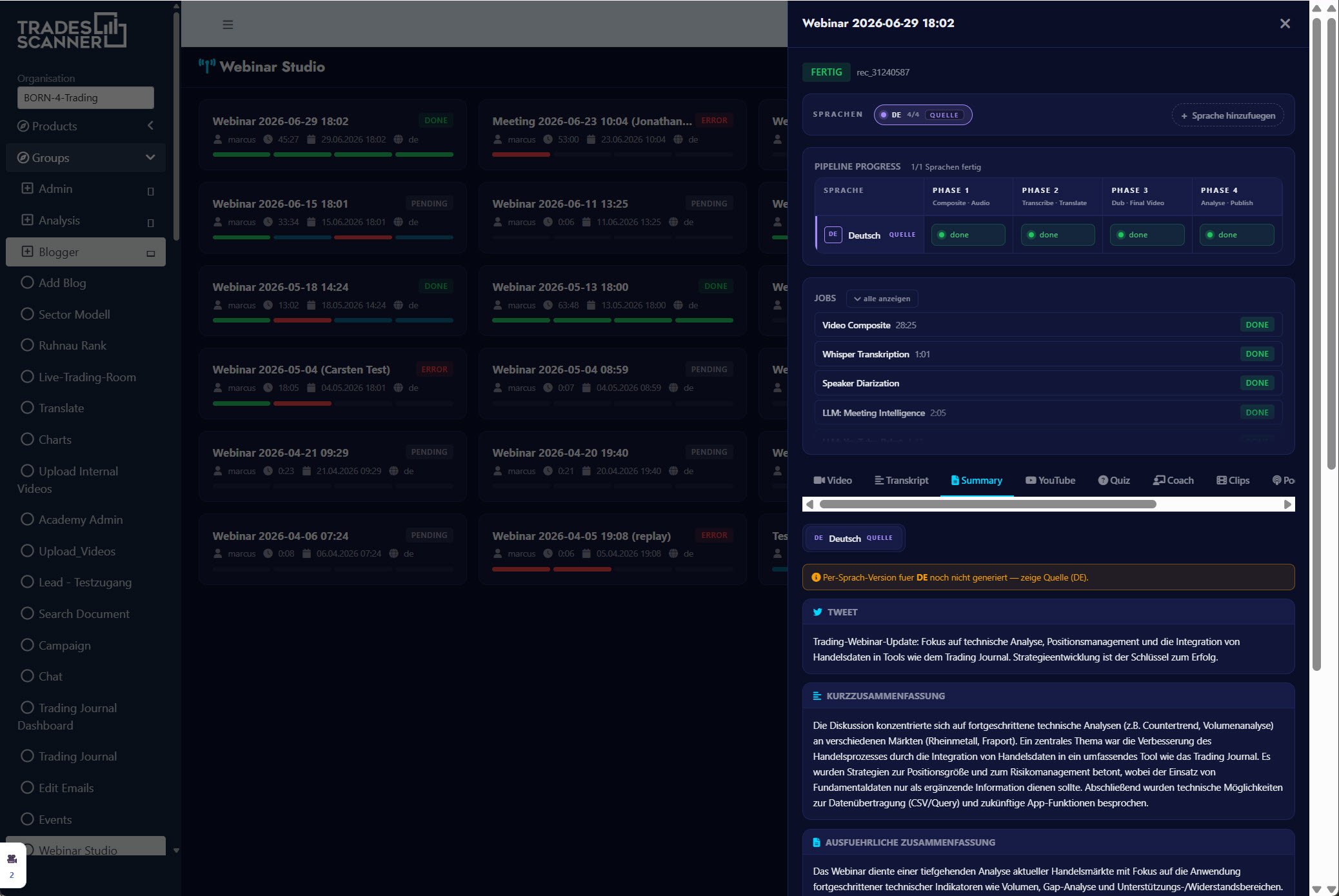Collapse the Groups menu chevron

150,157
